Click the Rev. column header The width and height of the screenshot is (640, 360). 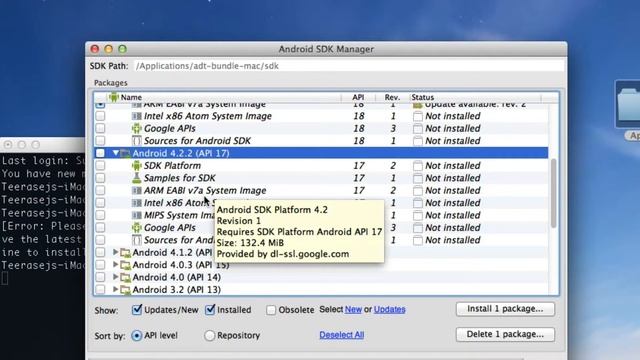pos(392,97)
